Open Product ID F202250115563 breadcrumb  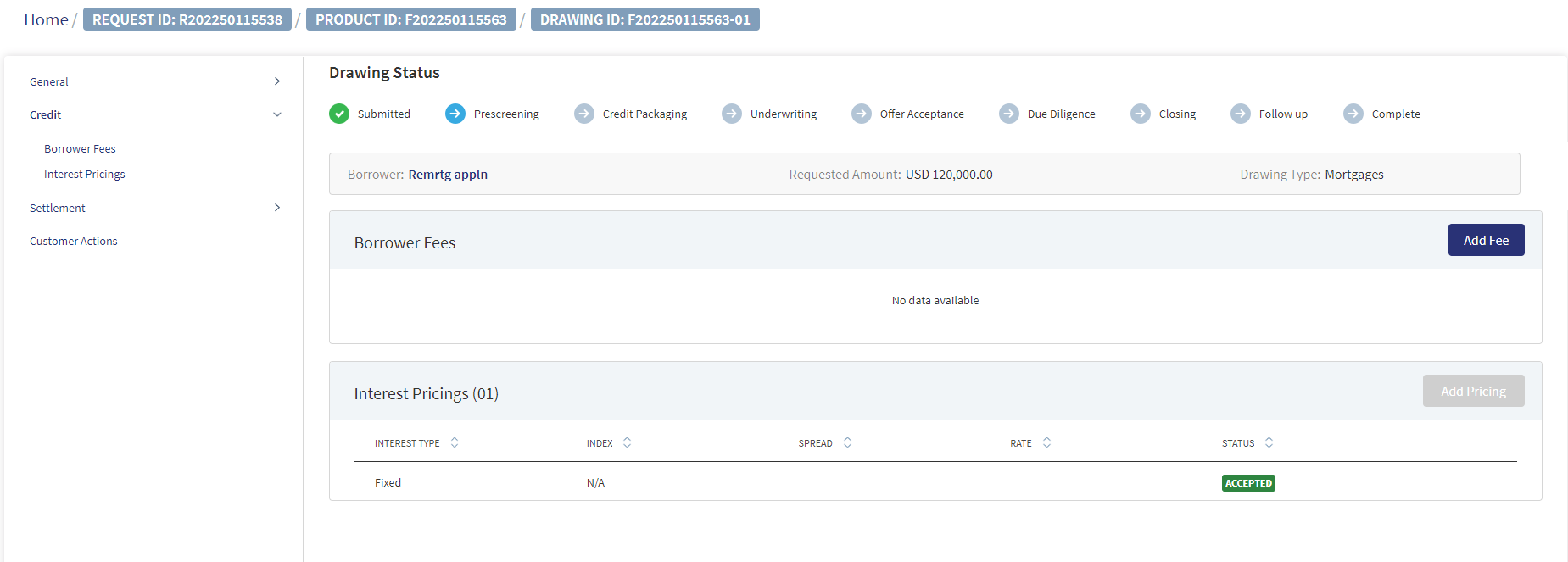click(x=411, y=19)
